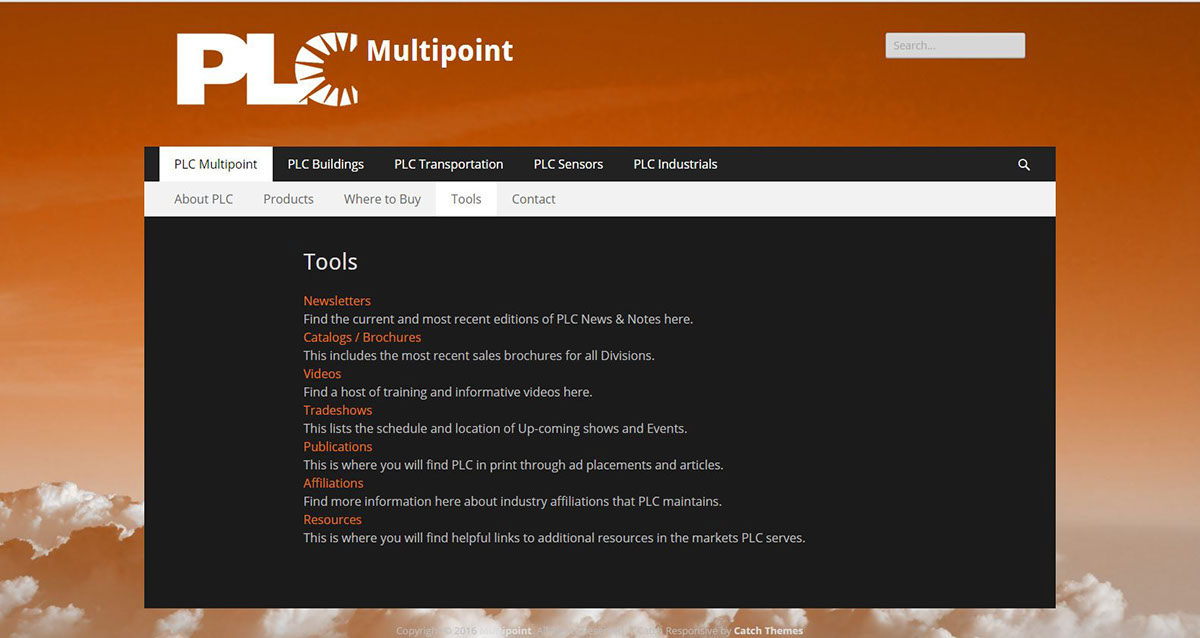
Task: Open the search magnifier icon in the navigation bar
Action: click(1024, 164)
